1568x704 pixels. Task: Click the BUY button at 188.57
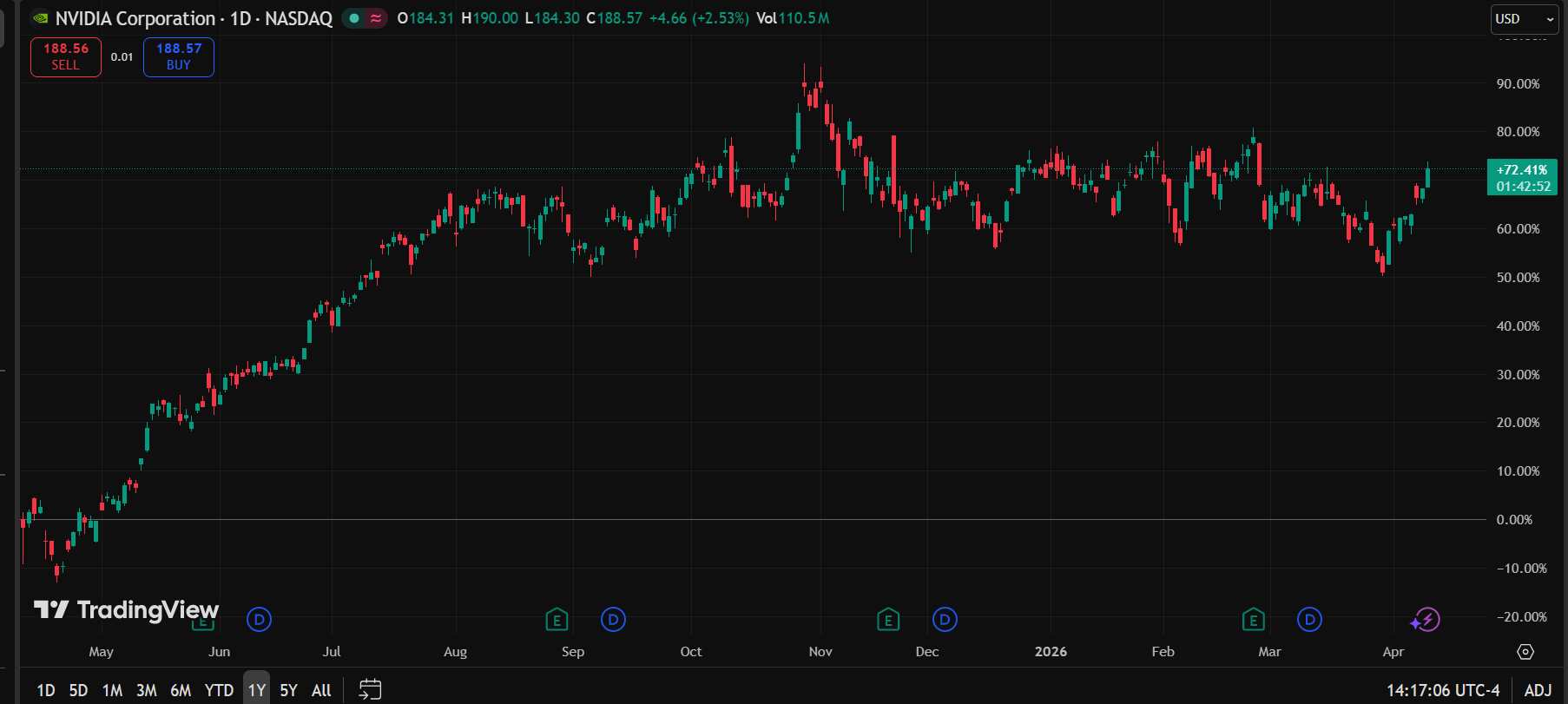pyautogui.click(x=179, y=57)
